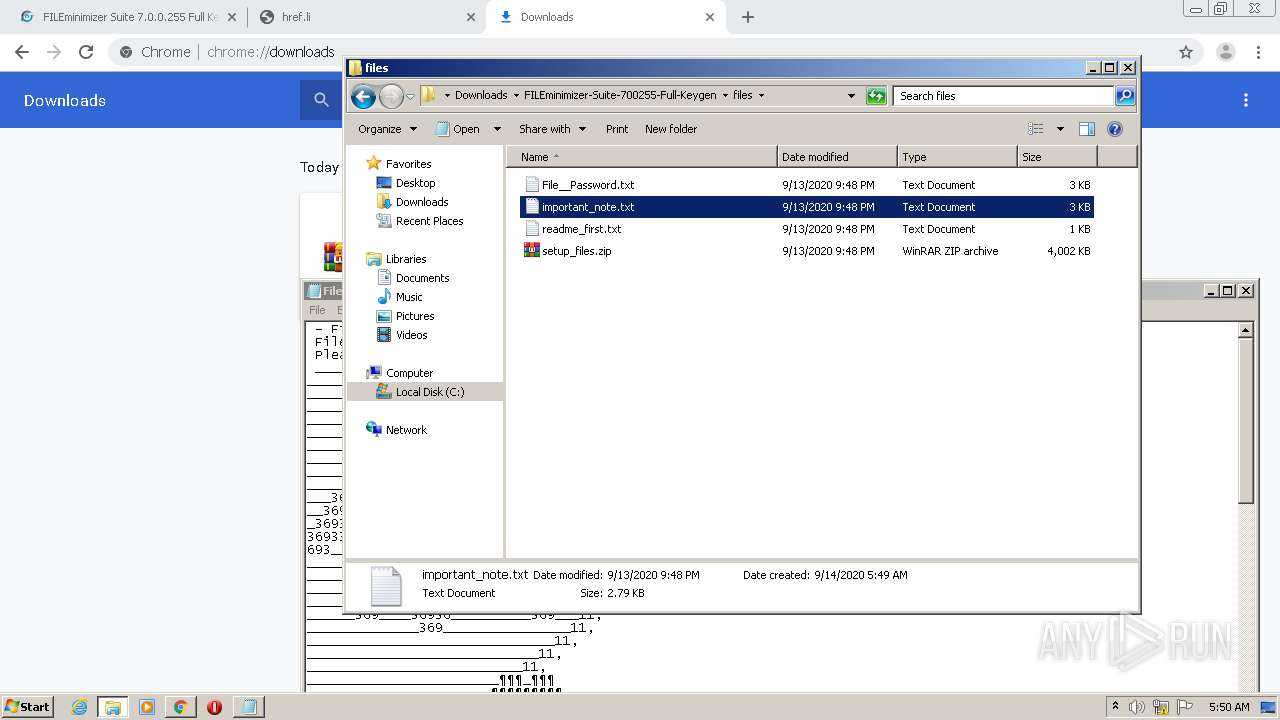Sort by the Type column header
This screenshot has height=720, width=1280.
[x=957, y=157]
